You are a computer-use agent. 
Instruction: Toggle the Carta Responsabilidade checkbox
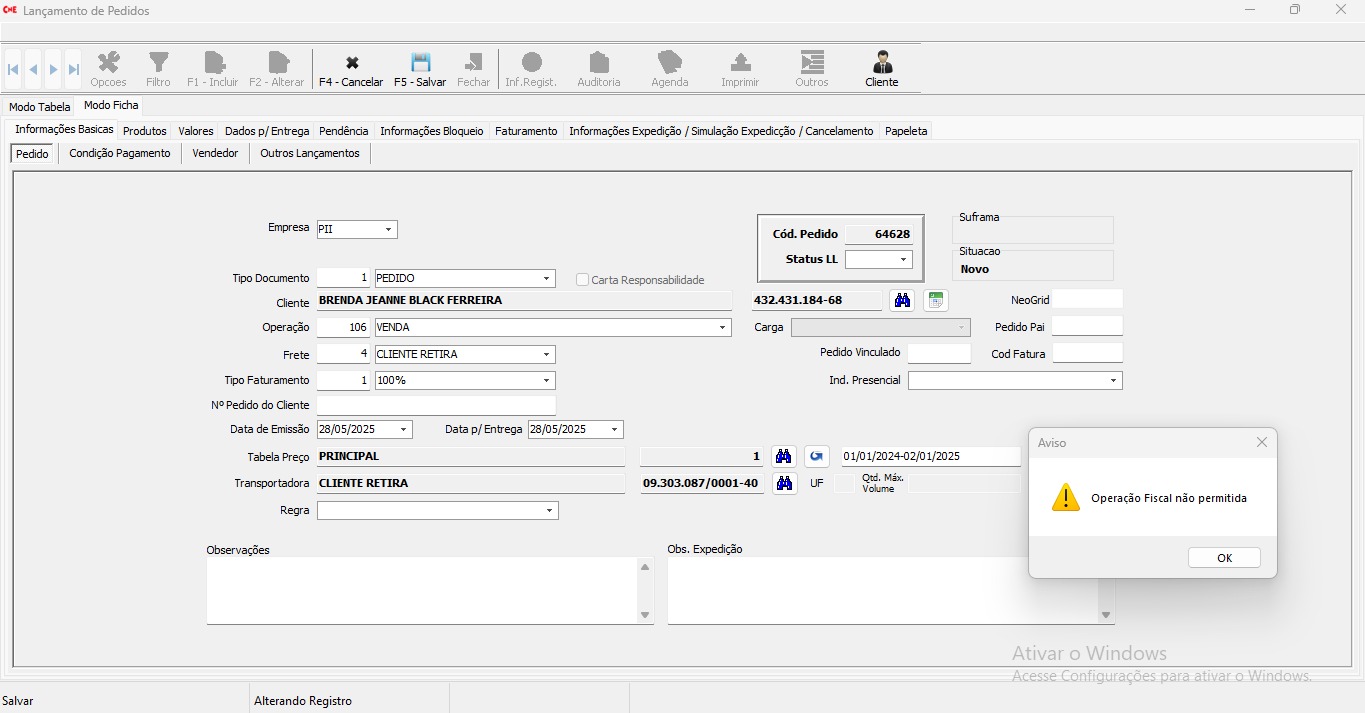click(x=582, y=280)
